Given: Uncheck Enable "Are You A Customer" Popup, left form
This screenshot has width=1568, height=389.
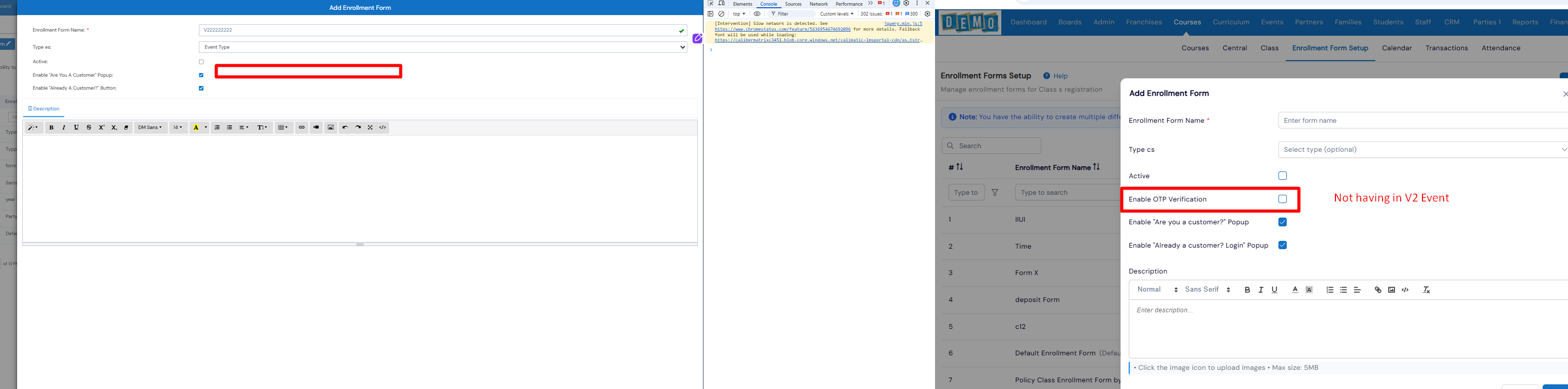Looking at the screenshot, I should (x=202, y=76).
